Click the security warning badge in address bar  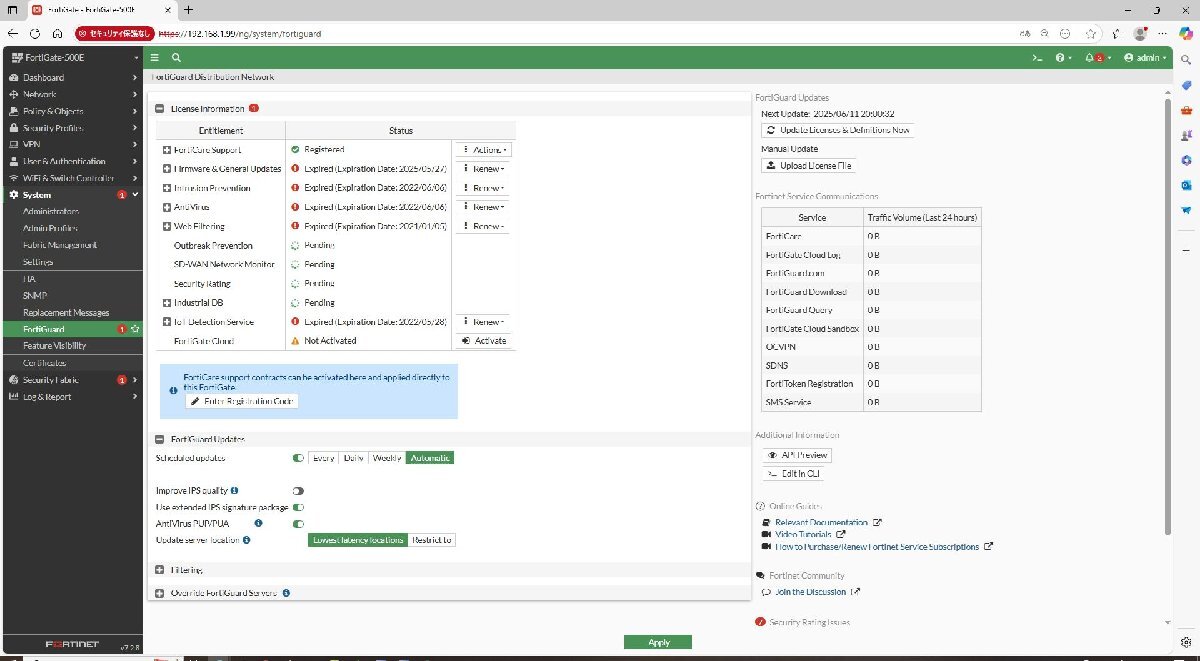pyautogui.click(x=115, y=33)
